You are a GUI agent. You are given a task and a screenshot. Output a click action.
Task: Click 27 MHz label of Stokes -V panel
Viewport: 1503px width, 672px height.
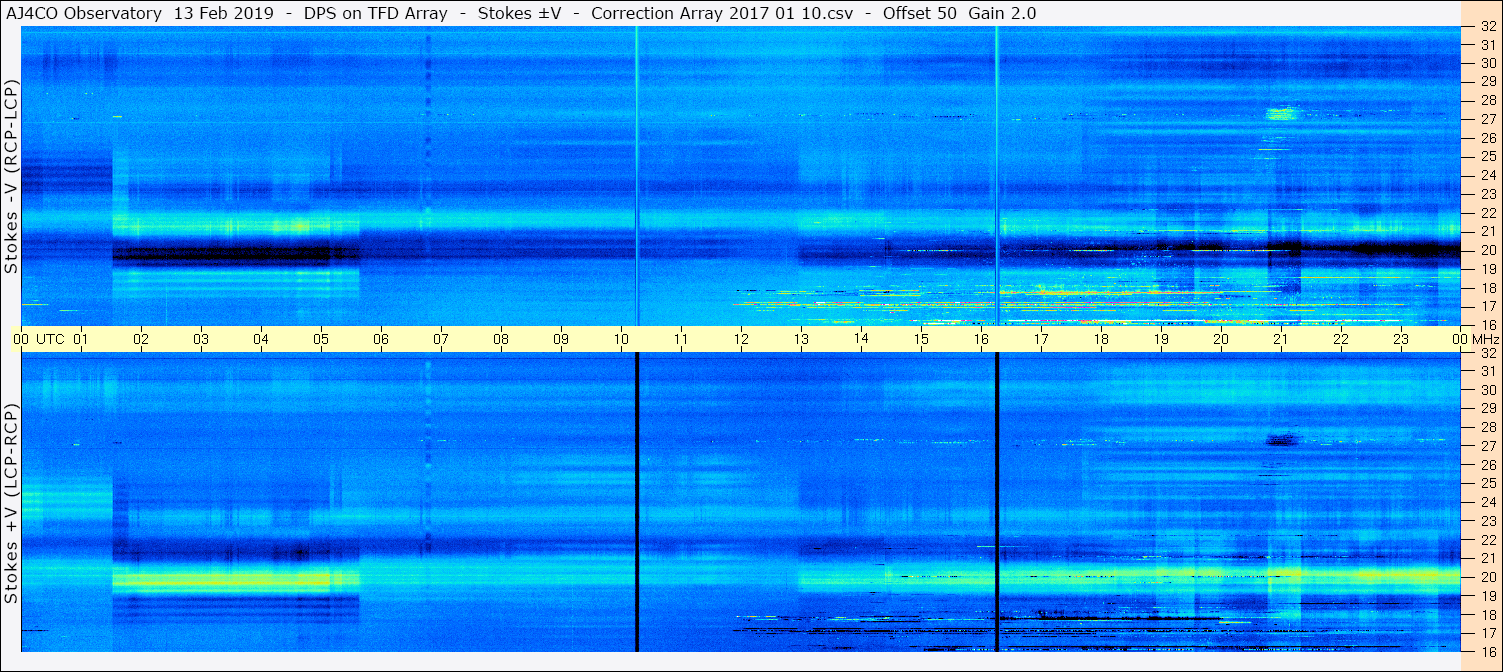1488,119
